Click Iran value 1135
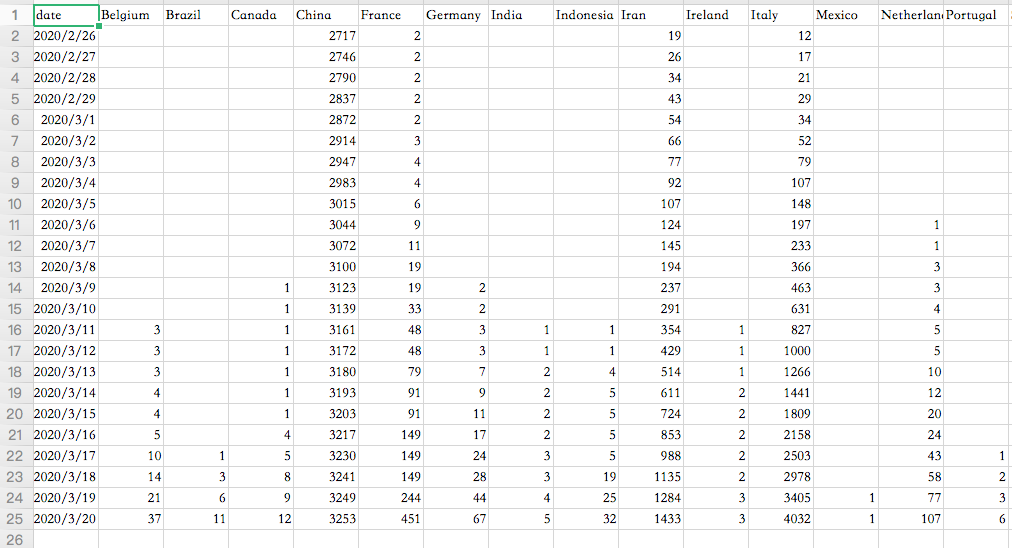Image resolution: width=1012 pixels, height=548 pixels. pos(651,477)
